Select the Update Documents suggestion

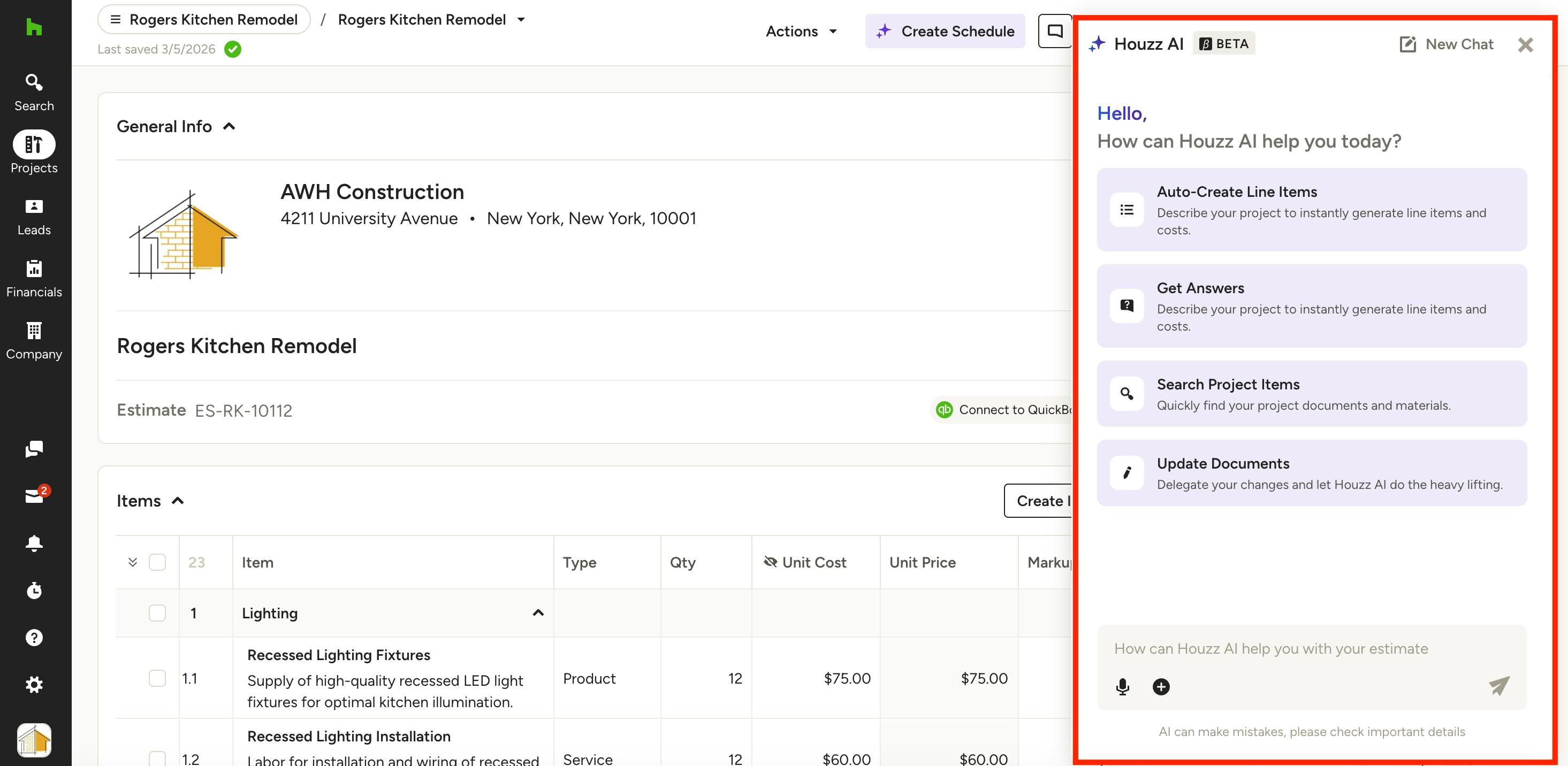point(1312,473)
